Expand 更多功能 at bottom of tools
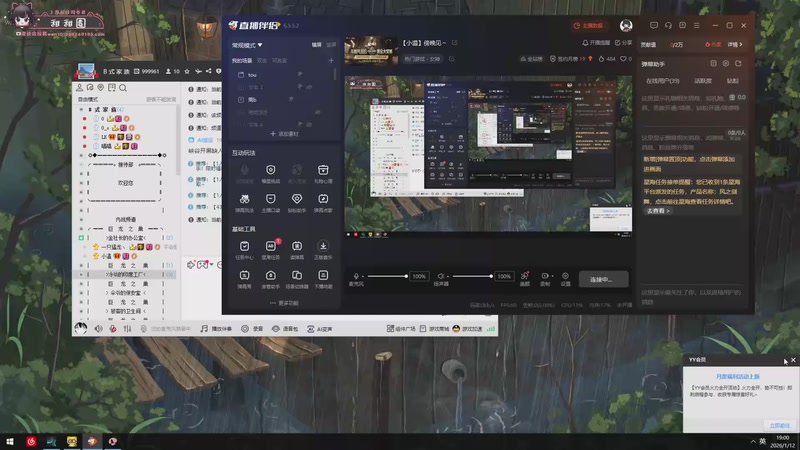 pyautogui.click(x=284, y=303)
